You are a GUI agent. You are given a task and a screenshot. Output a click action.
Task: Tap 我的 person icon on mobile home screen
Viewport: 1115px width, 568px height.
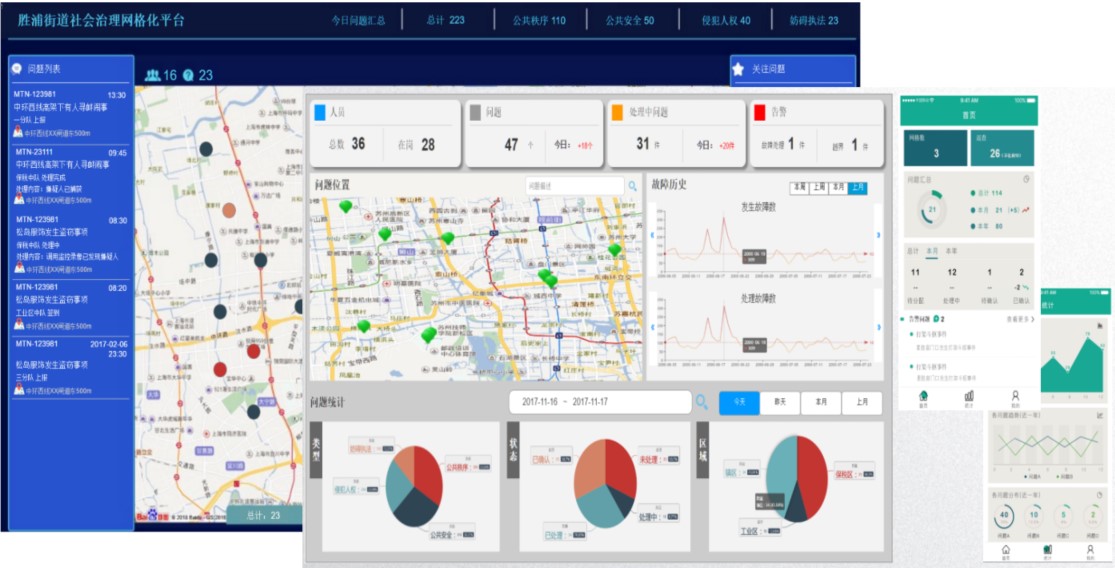1015,395
